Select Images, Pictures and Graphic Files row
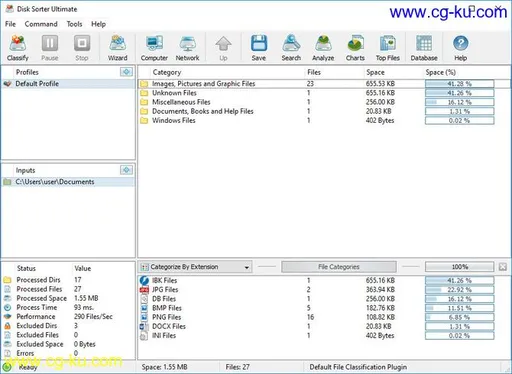 [x=323, y=84]
